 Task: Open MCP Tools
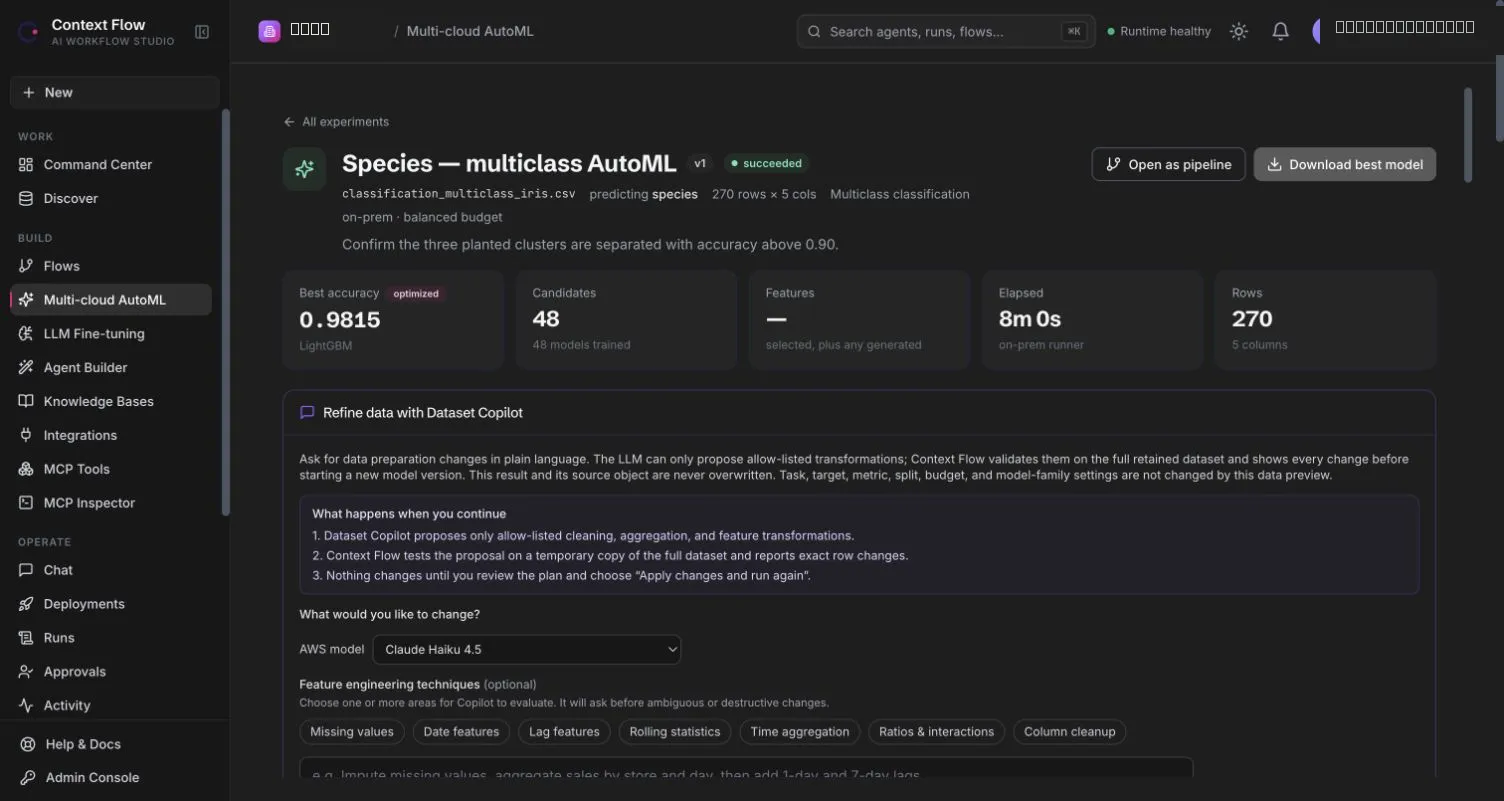coord(111,469)
